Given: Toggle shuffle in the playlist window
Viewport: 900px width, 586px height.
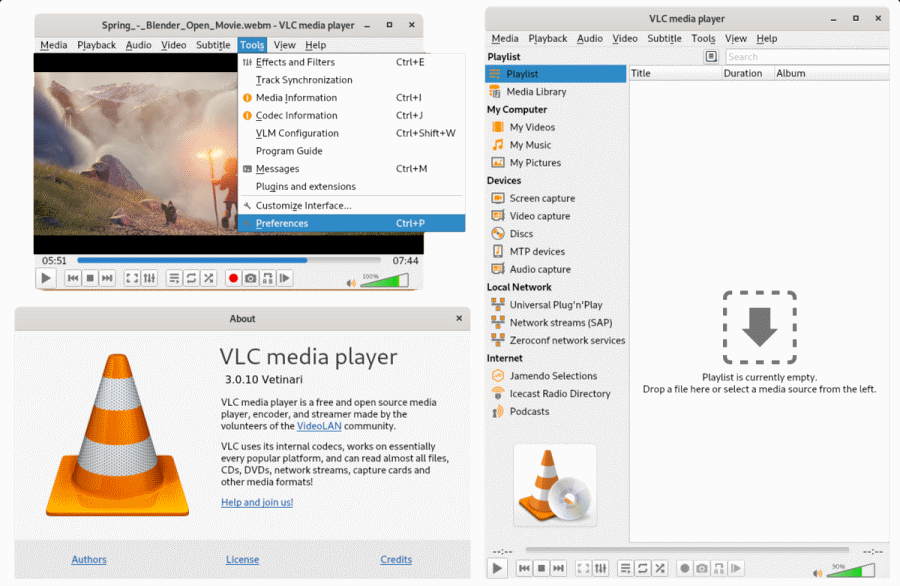Looking at the screenshot, I should [x=660, y=568].
